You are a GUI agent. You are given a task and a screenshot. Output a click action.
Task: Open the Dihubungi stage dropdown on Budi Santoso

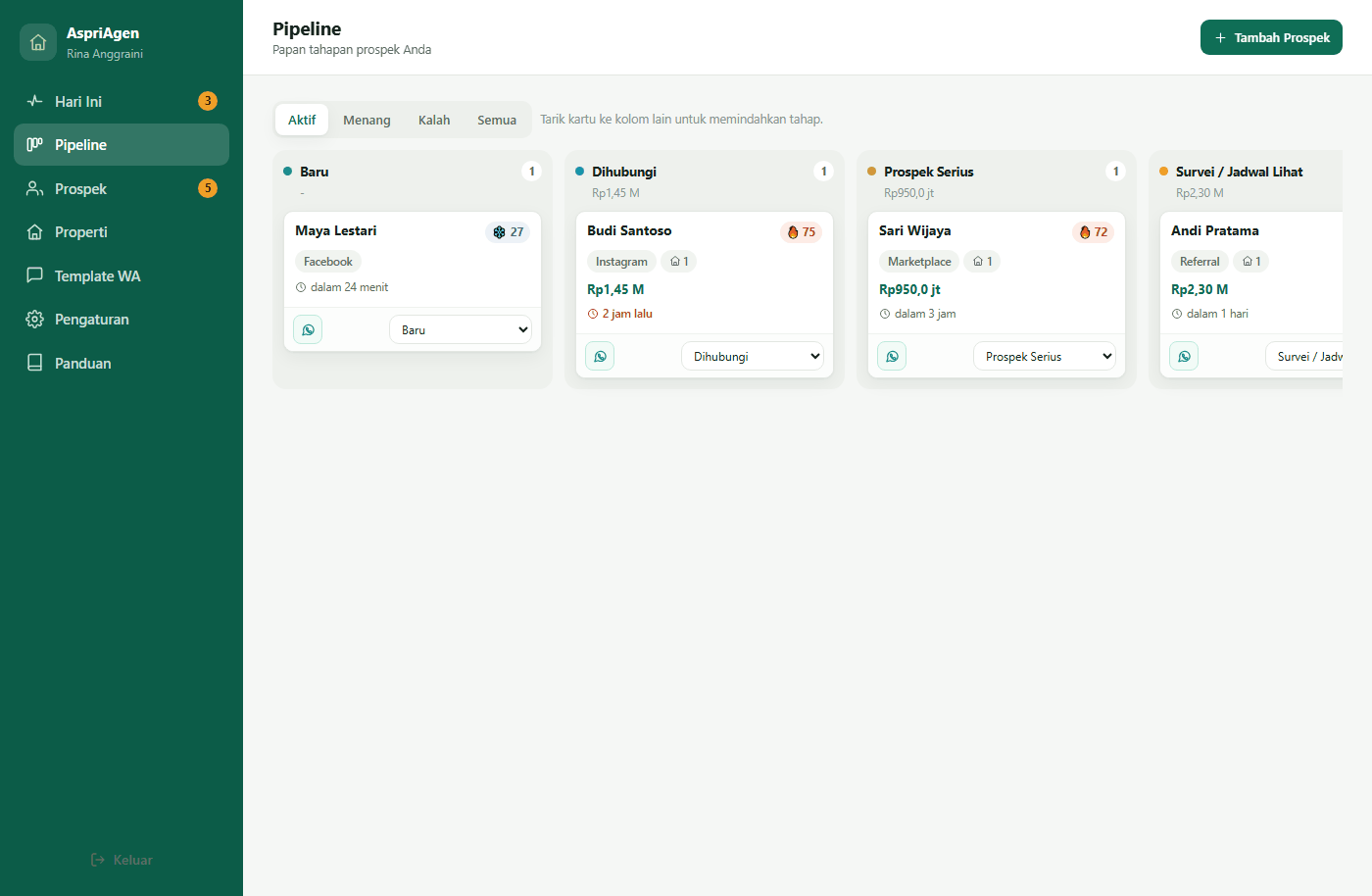coord(753,356)
